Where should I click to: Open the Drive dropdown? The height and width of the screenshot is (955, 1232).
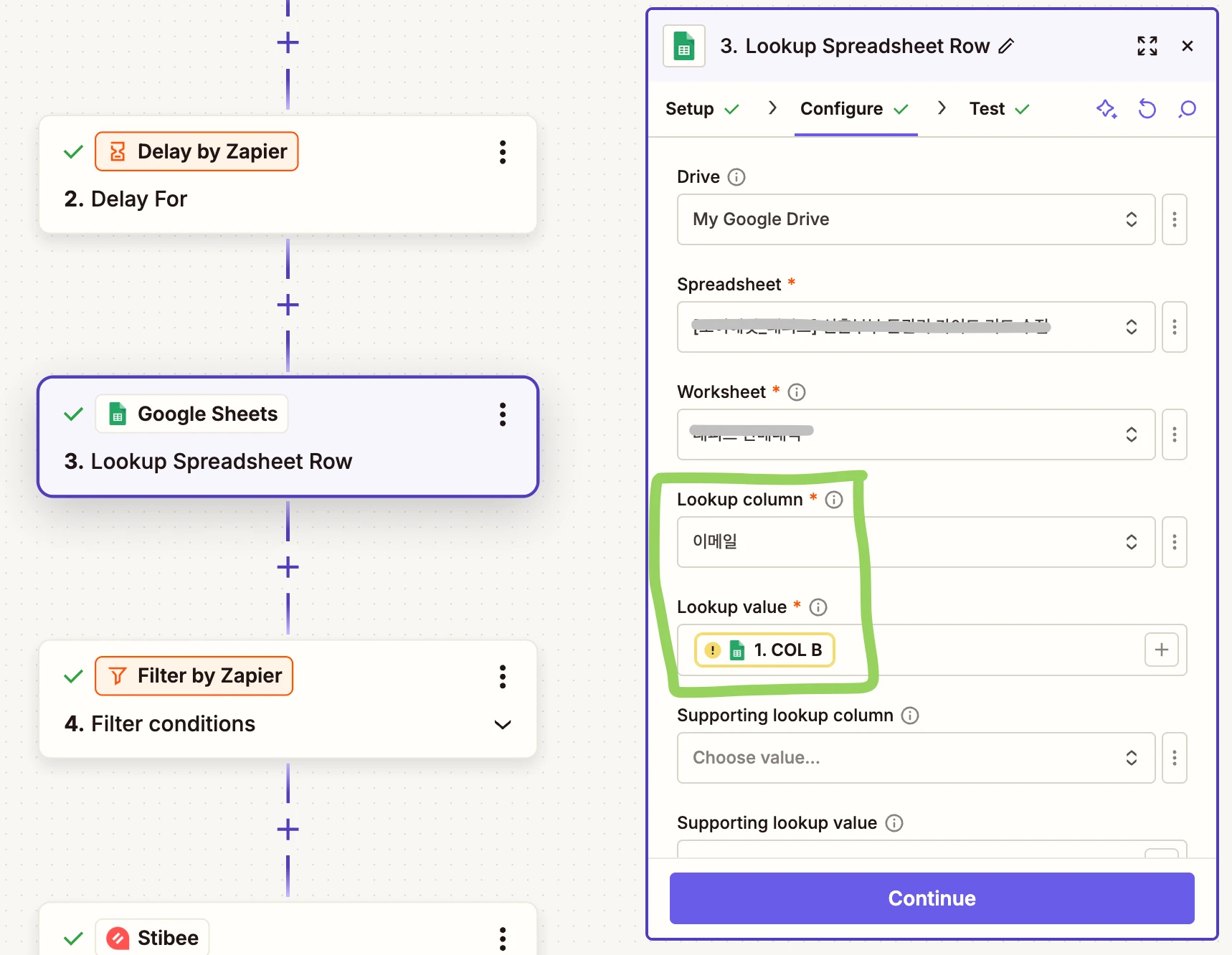[915, 219]
